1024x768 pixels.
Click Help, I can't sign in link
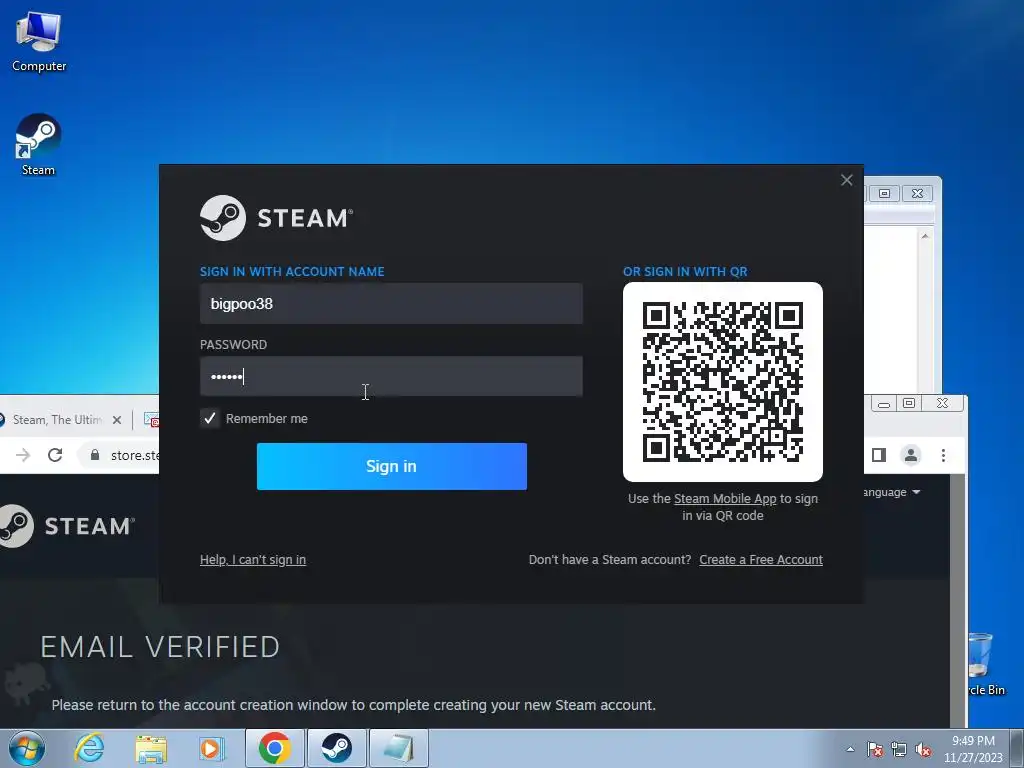click(253, 560)
